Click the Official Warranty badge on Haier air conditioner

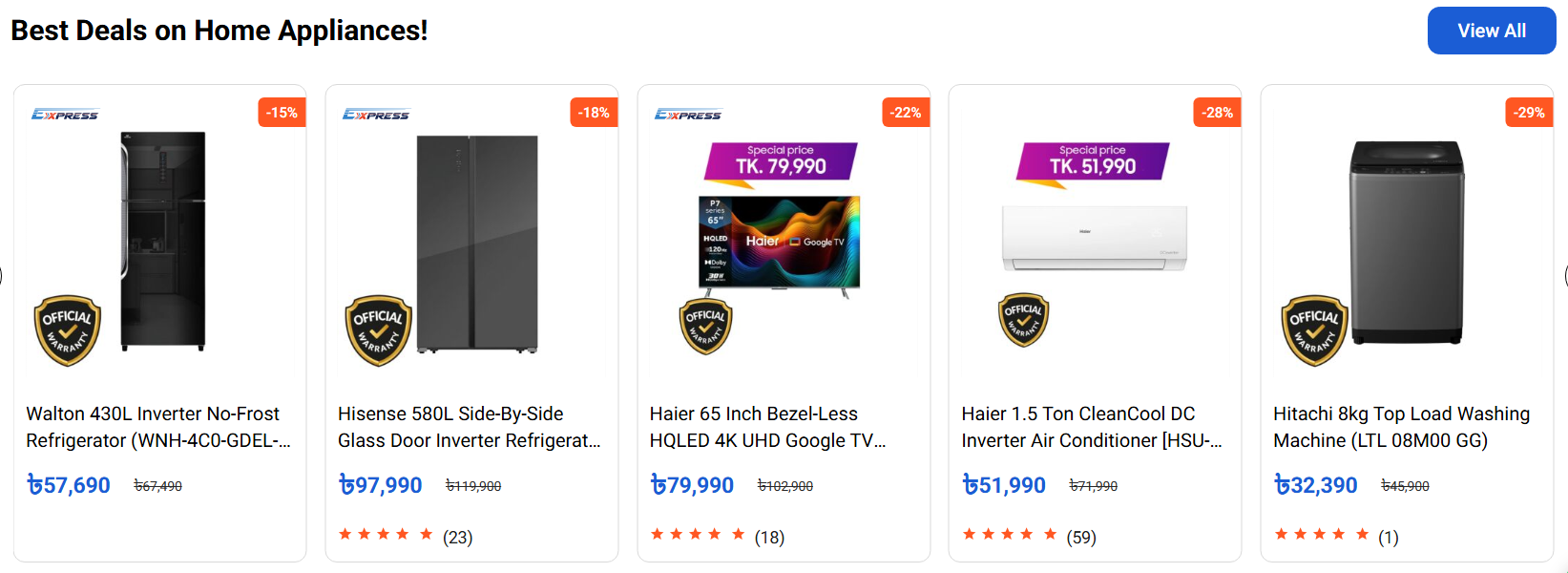[x=1021, y=319]
